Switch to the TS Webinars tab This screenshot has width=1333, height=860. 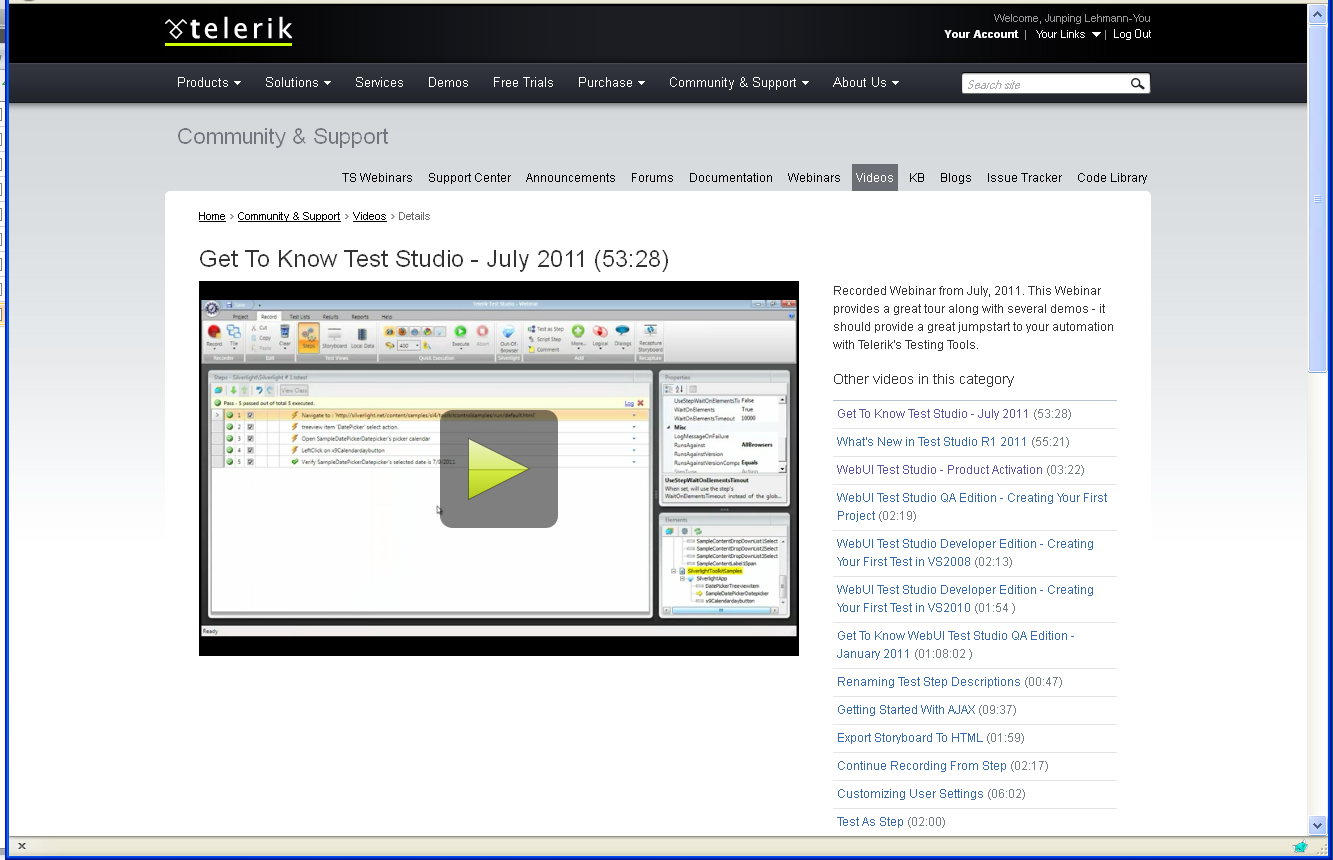click(377, 178)
